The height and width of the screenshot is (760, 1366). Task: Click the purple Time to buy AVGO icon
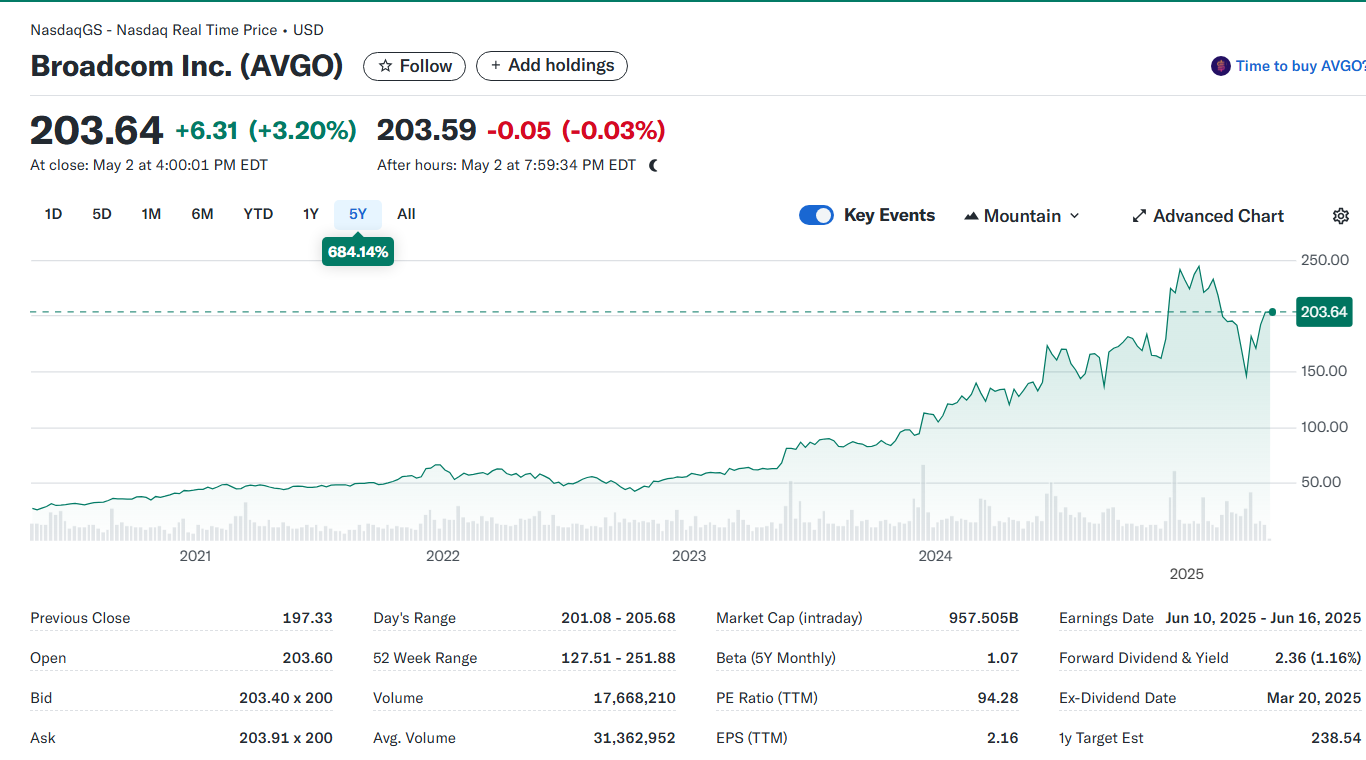coord(1220,66)
